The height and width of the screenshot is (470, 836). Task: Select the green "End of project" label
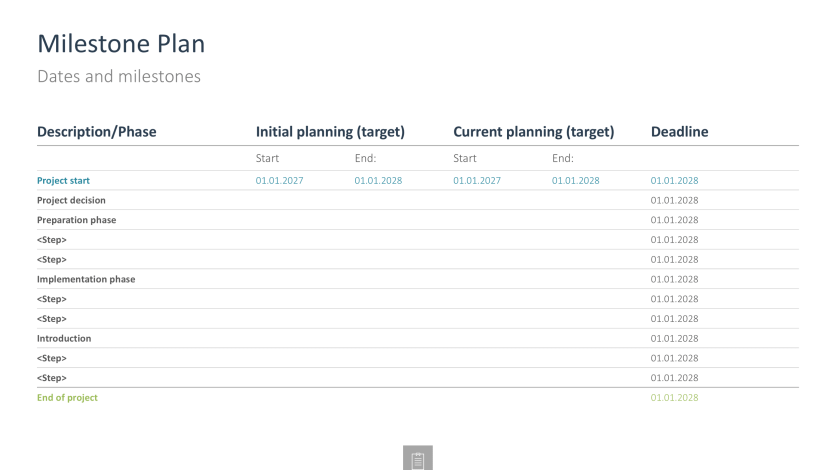tap(67, 398)
